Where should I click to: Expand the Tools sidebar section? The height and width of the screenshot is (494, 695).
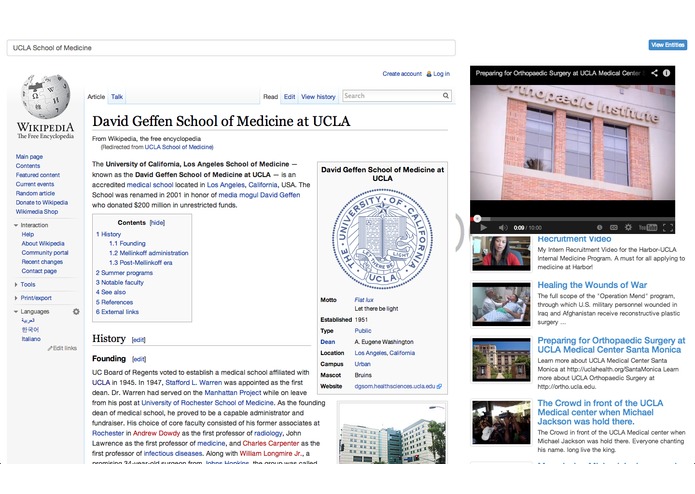16,284
